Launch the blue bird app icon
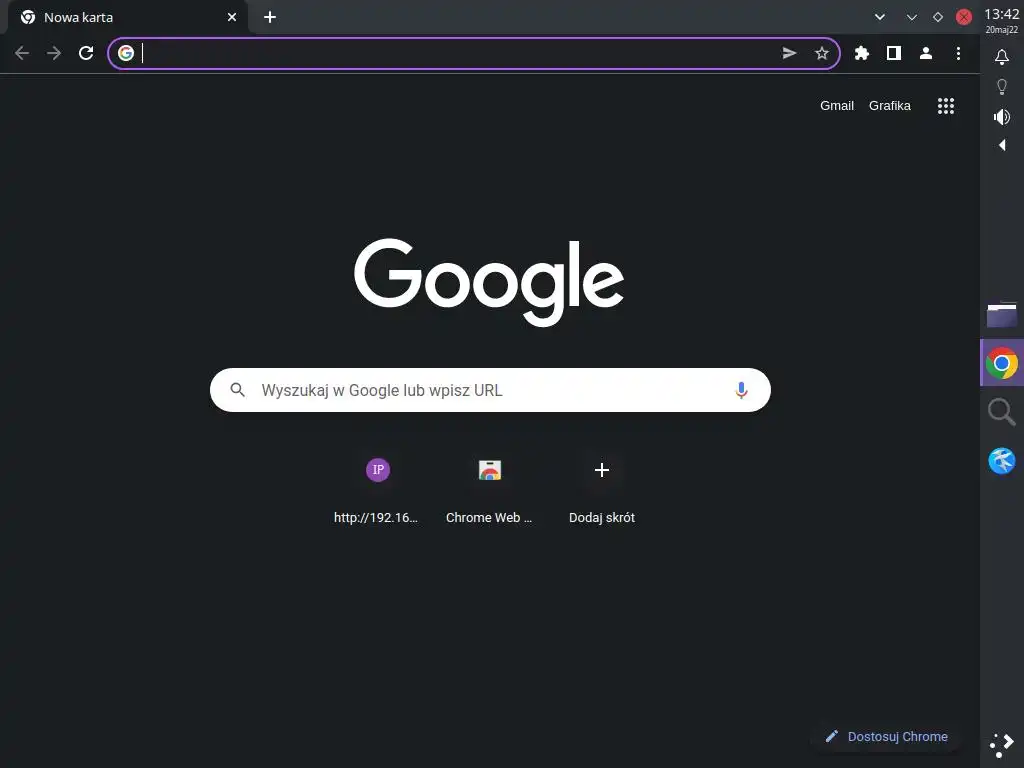 (1002, 460)
